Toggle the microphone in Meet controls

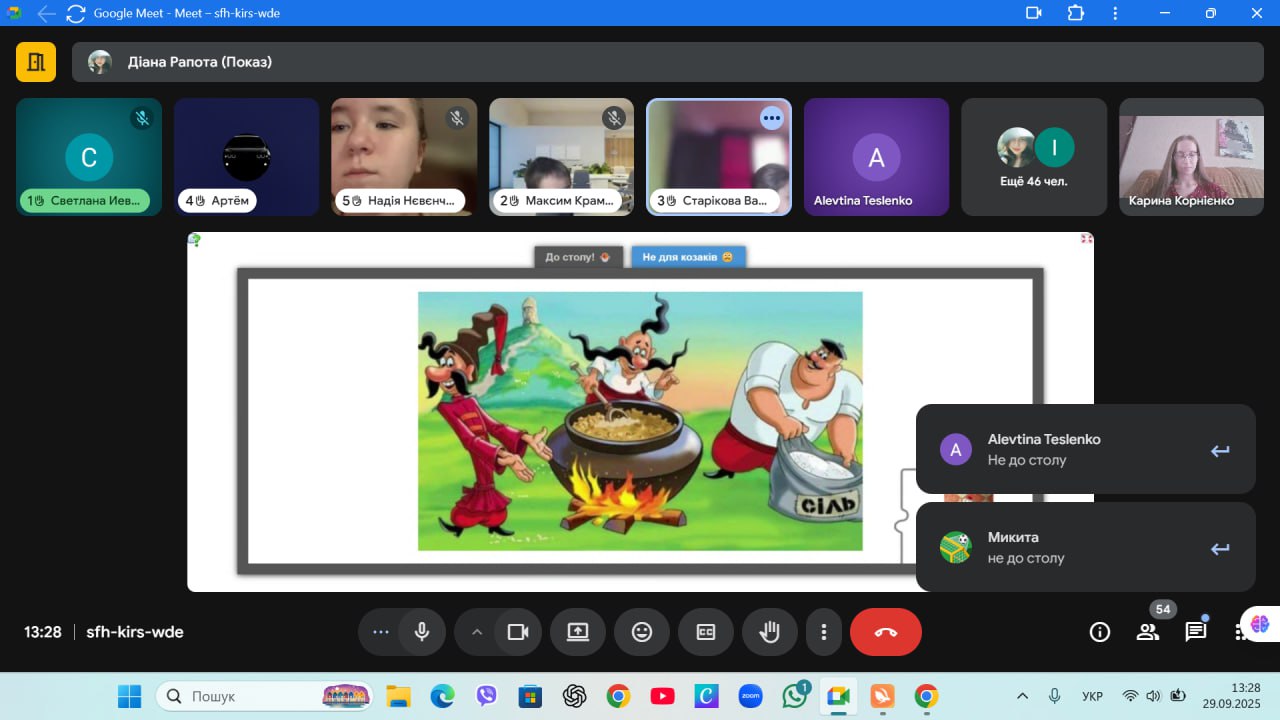tap(422, 632)
